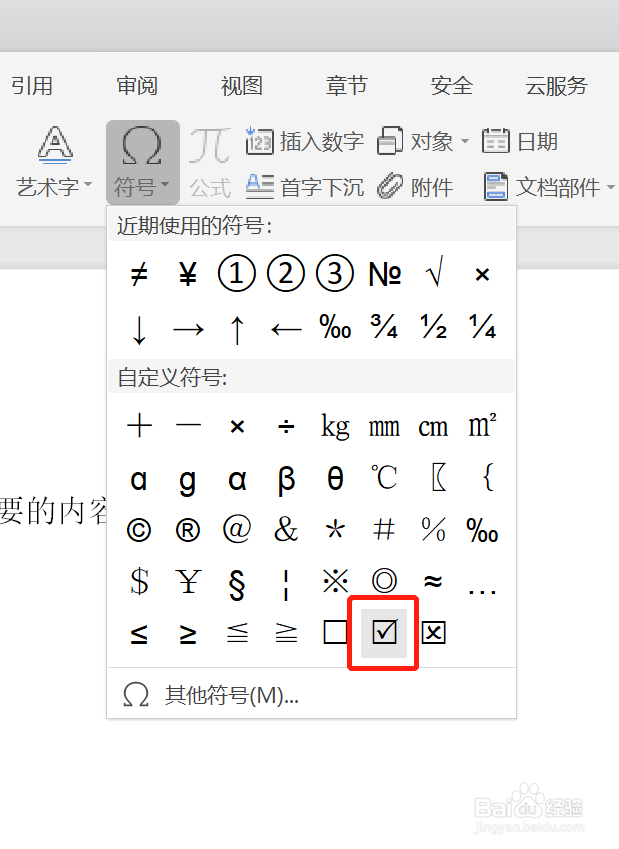This screenshot has width=619, height=849.
Task: Insert the ÷ division symbol
Action: (286, 427)
